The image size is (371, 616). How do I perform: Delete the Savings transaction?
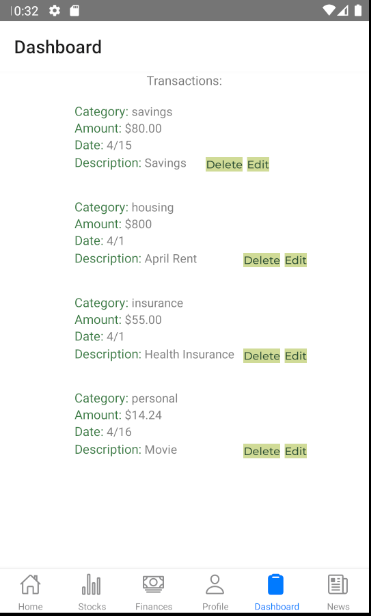(224, 165)
